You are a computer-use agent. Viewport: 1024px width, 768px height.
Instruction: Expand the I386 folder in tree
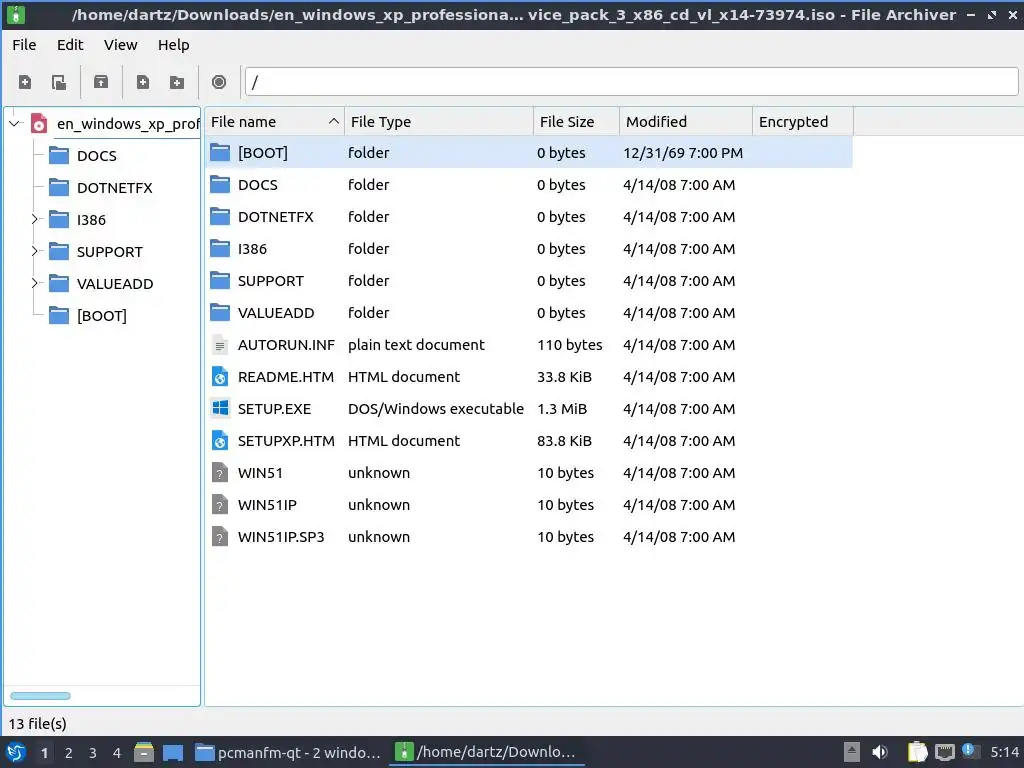(35, 219)
